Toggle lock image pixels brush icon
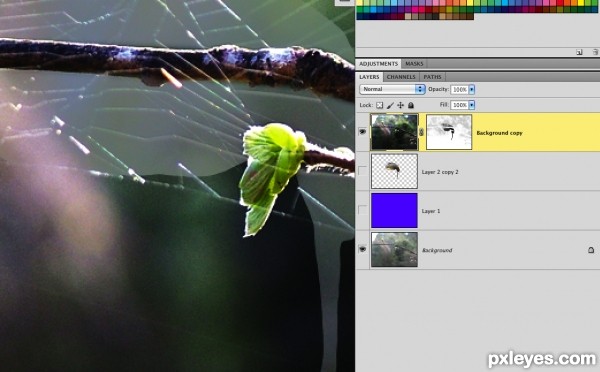The width and height of the screenshot is (600, 372). [x=390, y=105]
